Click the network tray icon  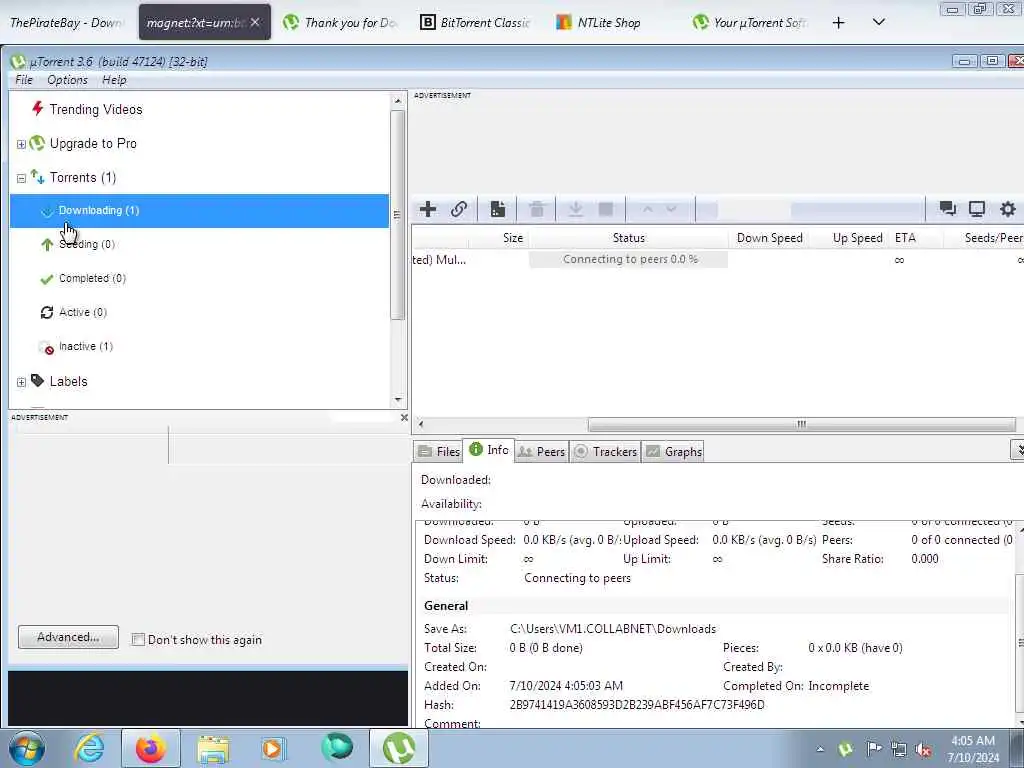tap(899, 749)
